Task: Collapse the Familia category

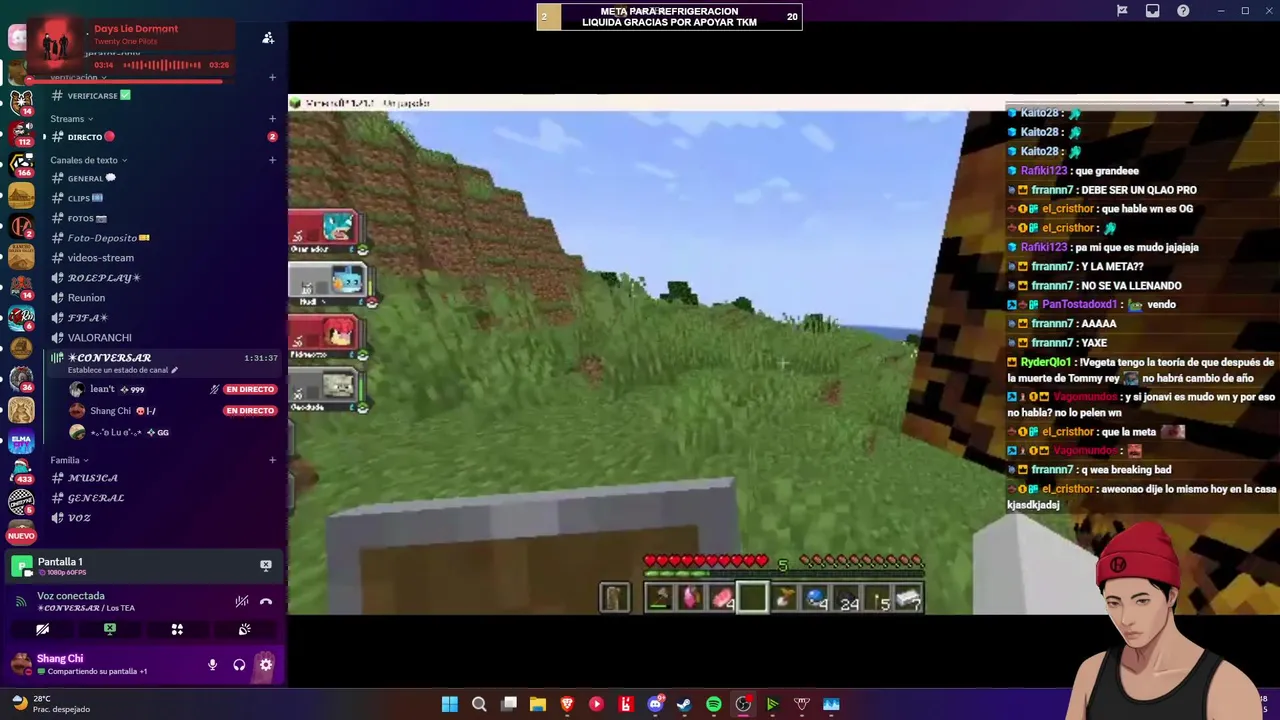Action: pos(69,460)
